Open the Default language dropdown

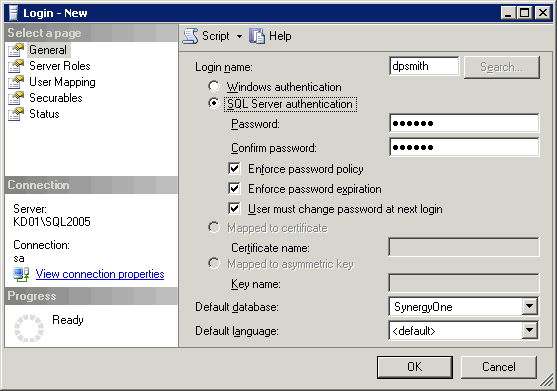click(529, 331)
